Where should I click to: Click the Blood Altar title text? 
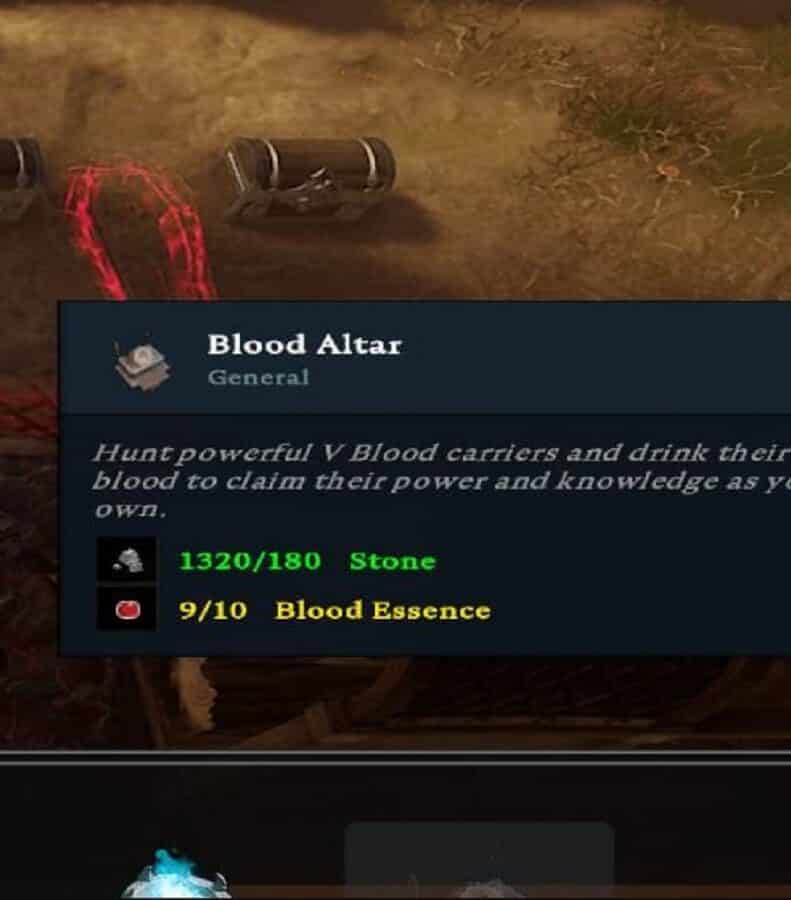point(304,345)
